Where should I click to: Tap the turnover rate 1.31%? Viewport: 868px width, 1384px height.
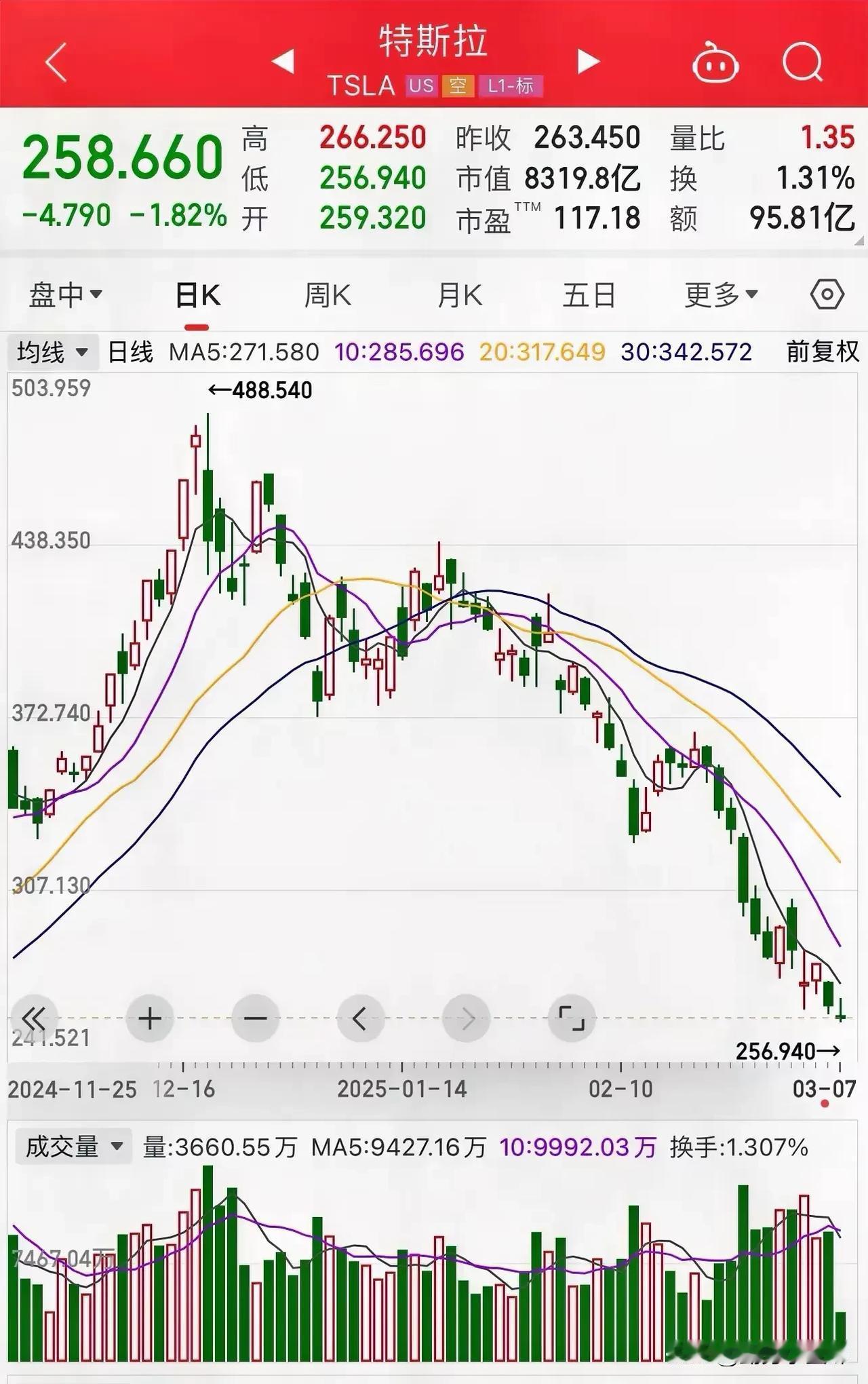point(815,178)
